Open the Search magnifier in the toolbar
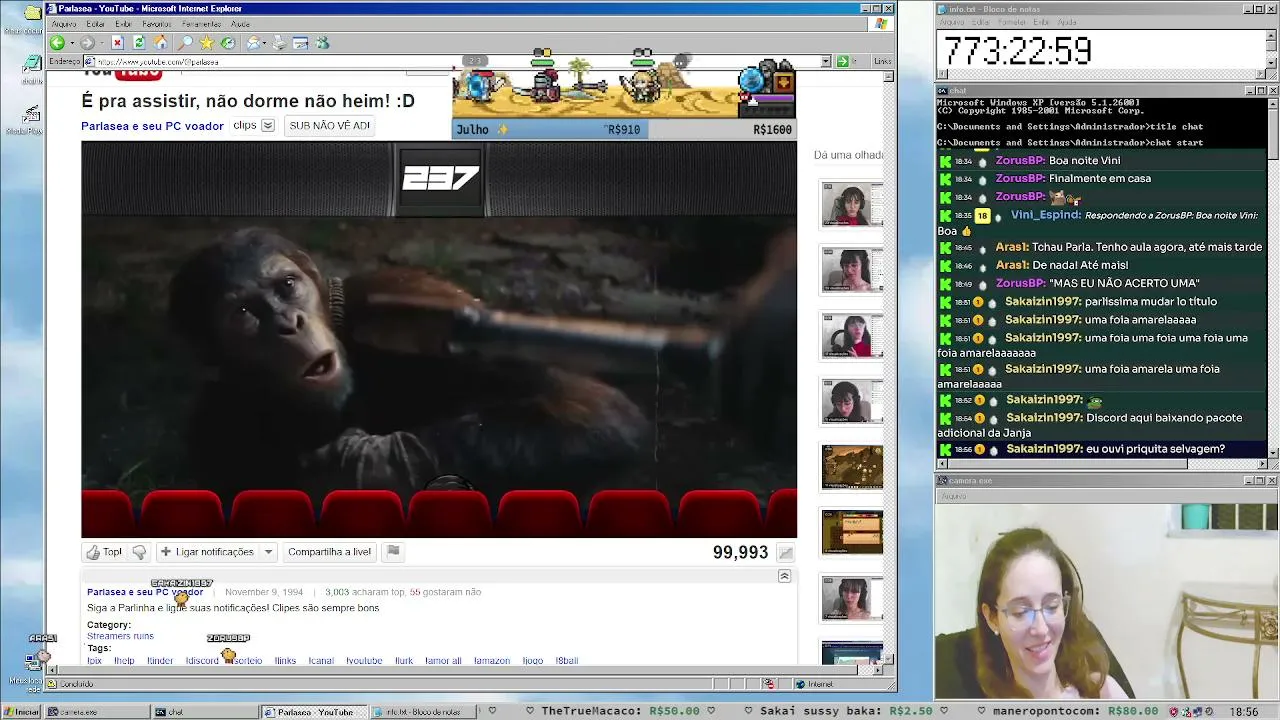Screen dimensions: 1280x720 click(x=185, y=43)
